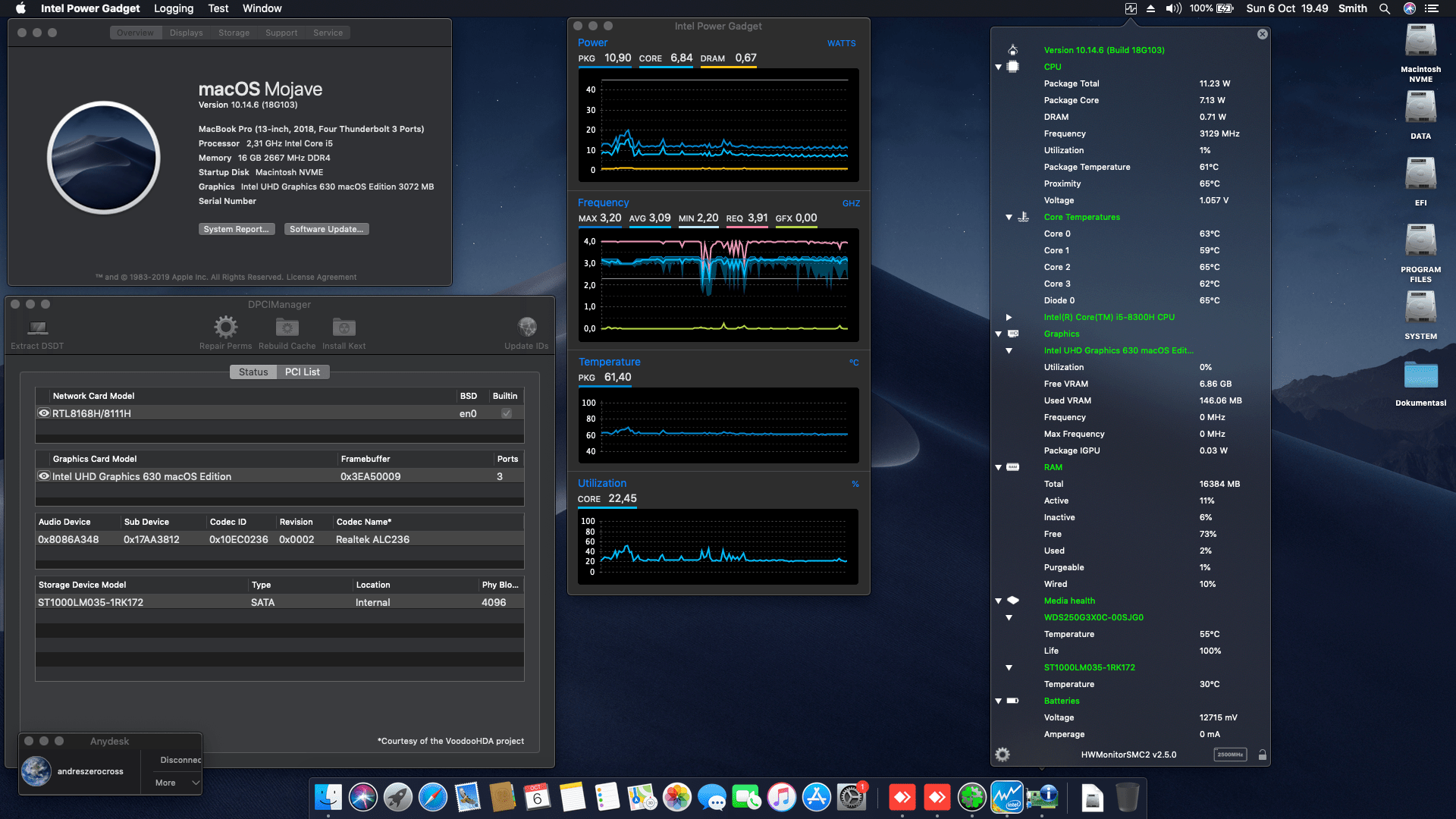Click Disconnect in the Anydesk window
The height and width of the screenshot is (819, 1456).
point(180,759)
